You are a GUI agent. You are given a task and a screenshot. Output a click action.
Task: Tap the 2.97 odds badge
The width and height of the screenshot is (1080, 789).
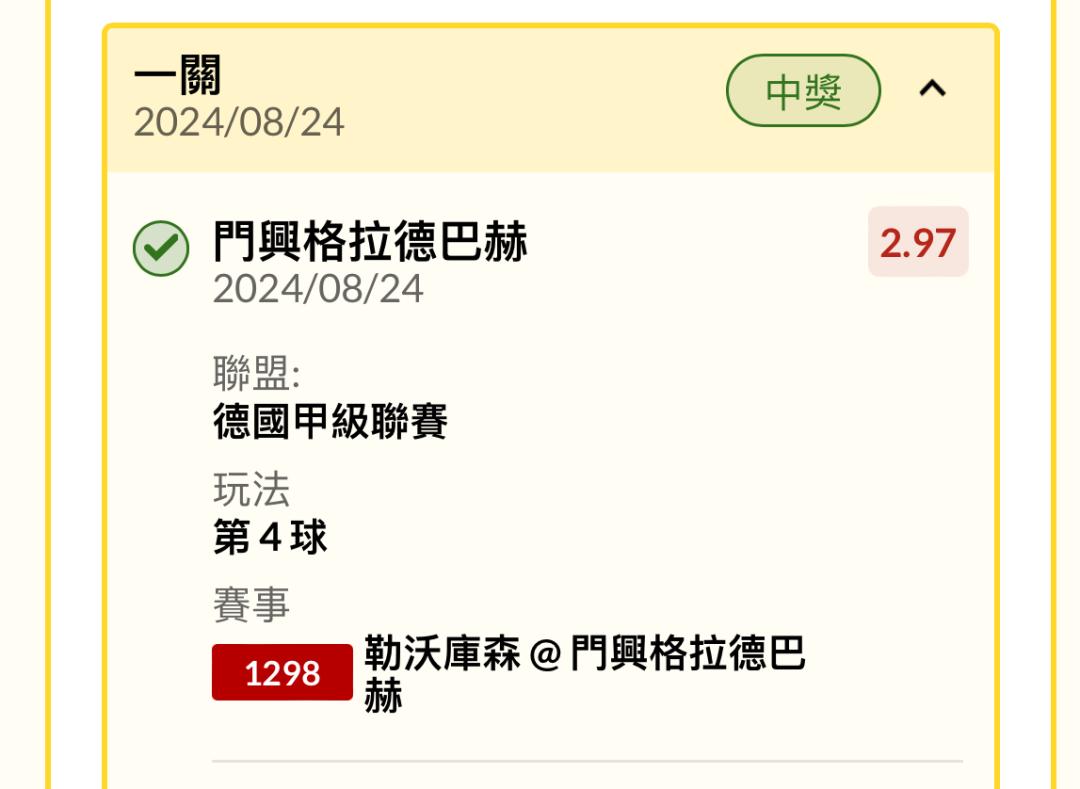pos(917,243)
